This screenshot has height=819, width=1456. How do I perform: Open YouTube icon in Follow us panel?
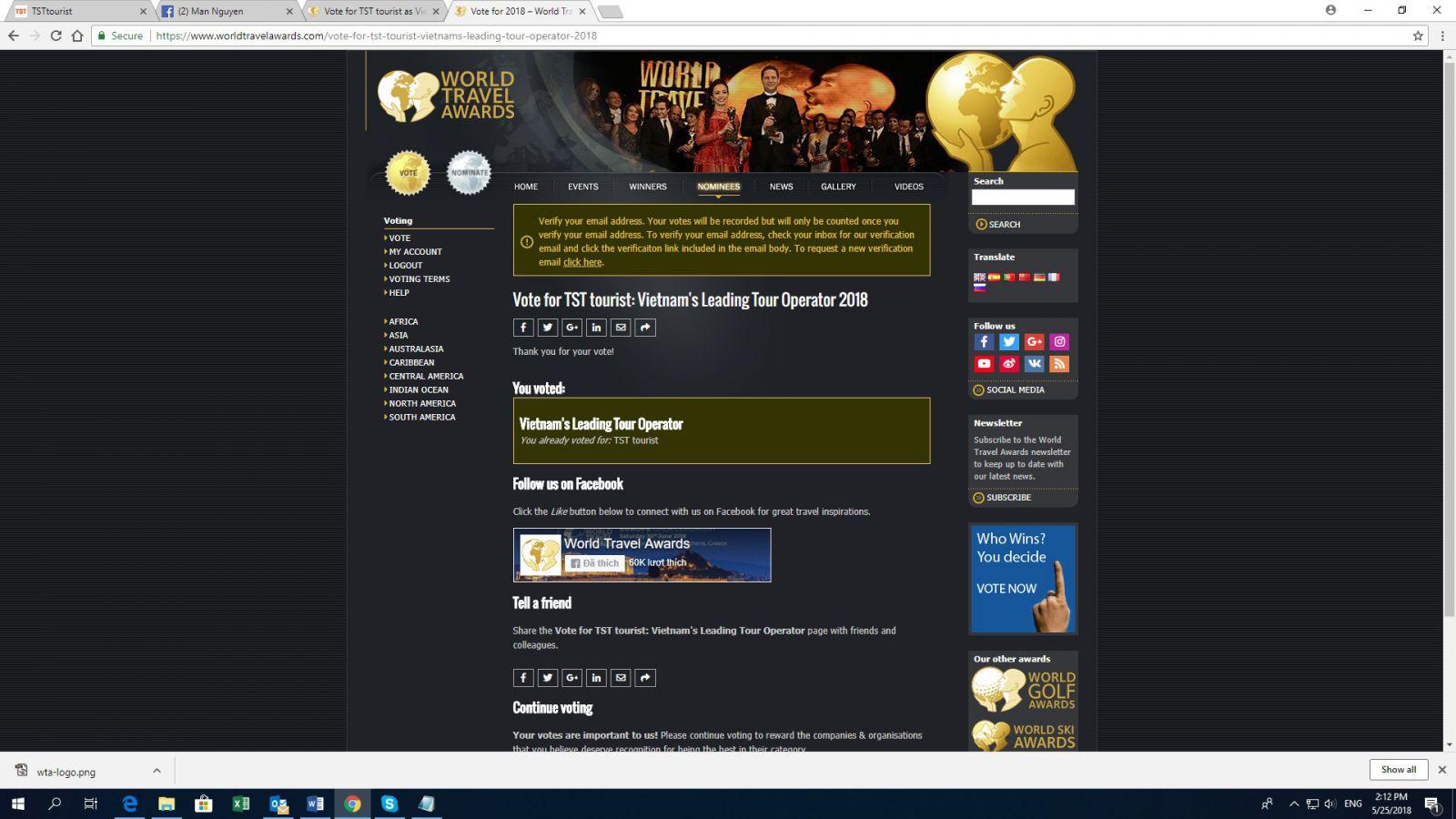click(x=984, y=364)
